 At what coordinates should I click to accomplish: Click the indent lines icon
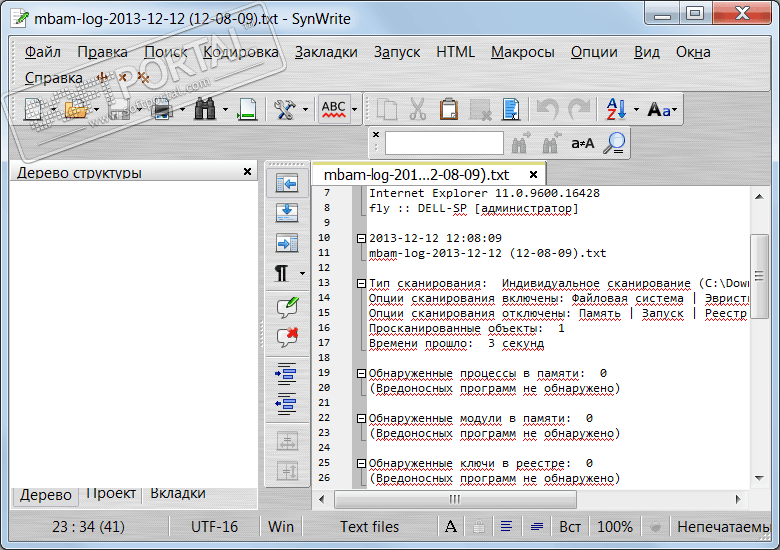pyautogui.click(x=286, y=373)
